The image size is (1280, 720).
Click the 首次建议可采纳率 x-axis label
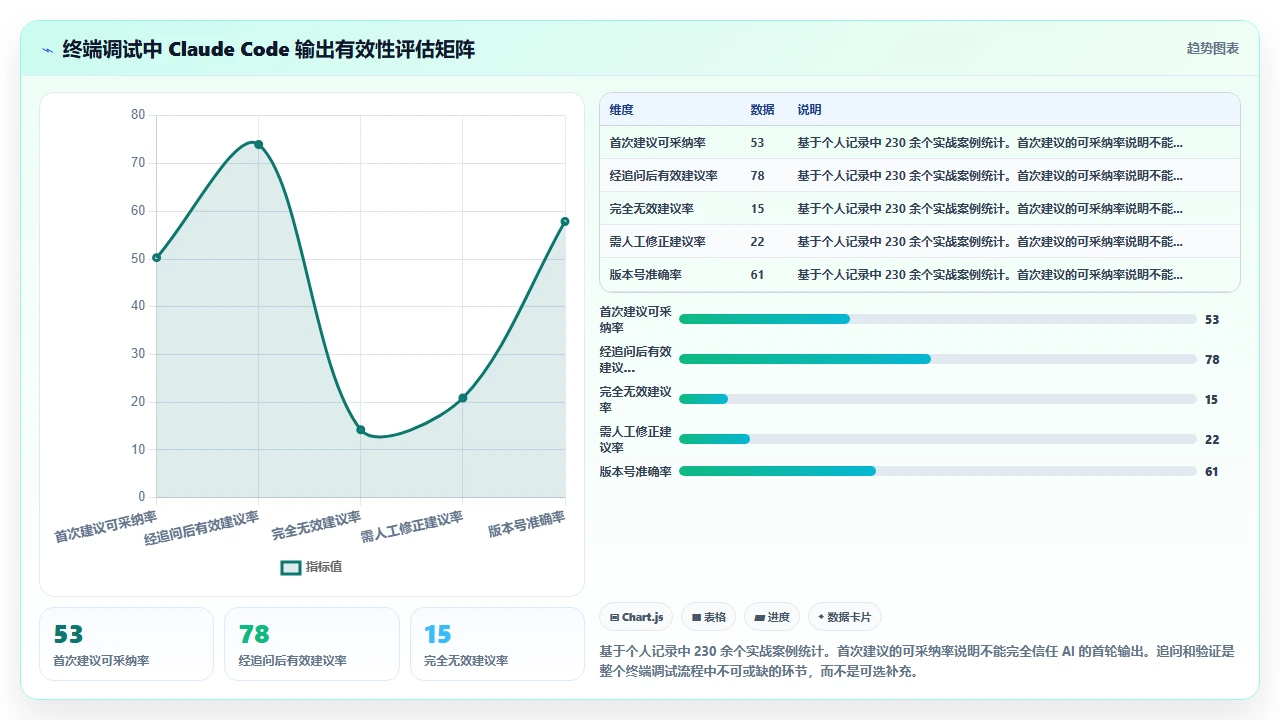click(106, 527)
